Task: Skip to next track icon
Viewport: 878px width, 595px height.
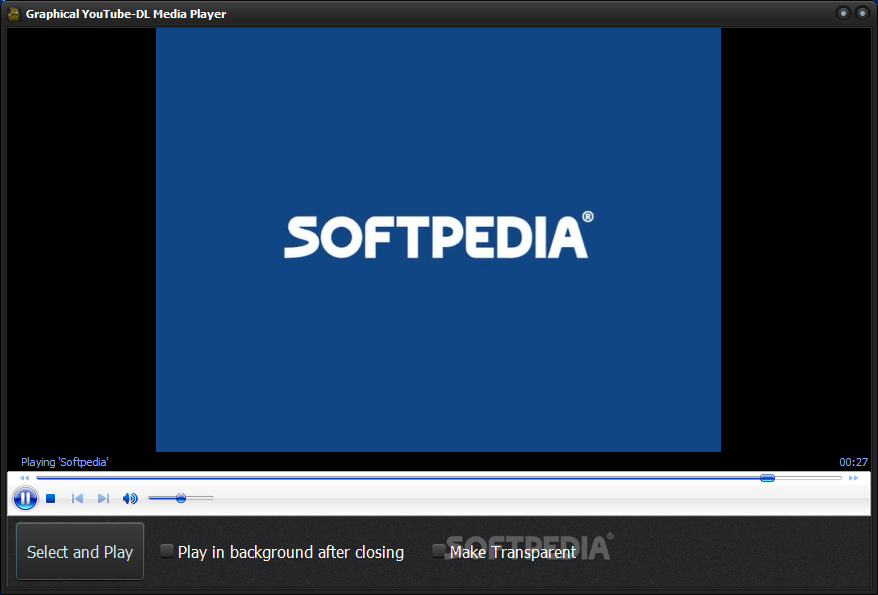Action: [x=104, y=498]
